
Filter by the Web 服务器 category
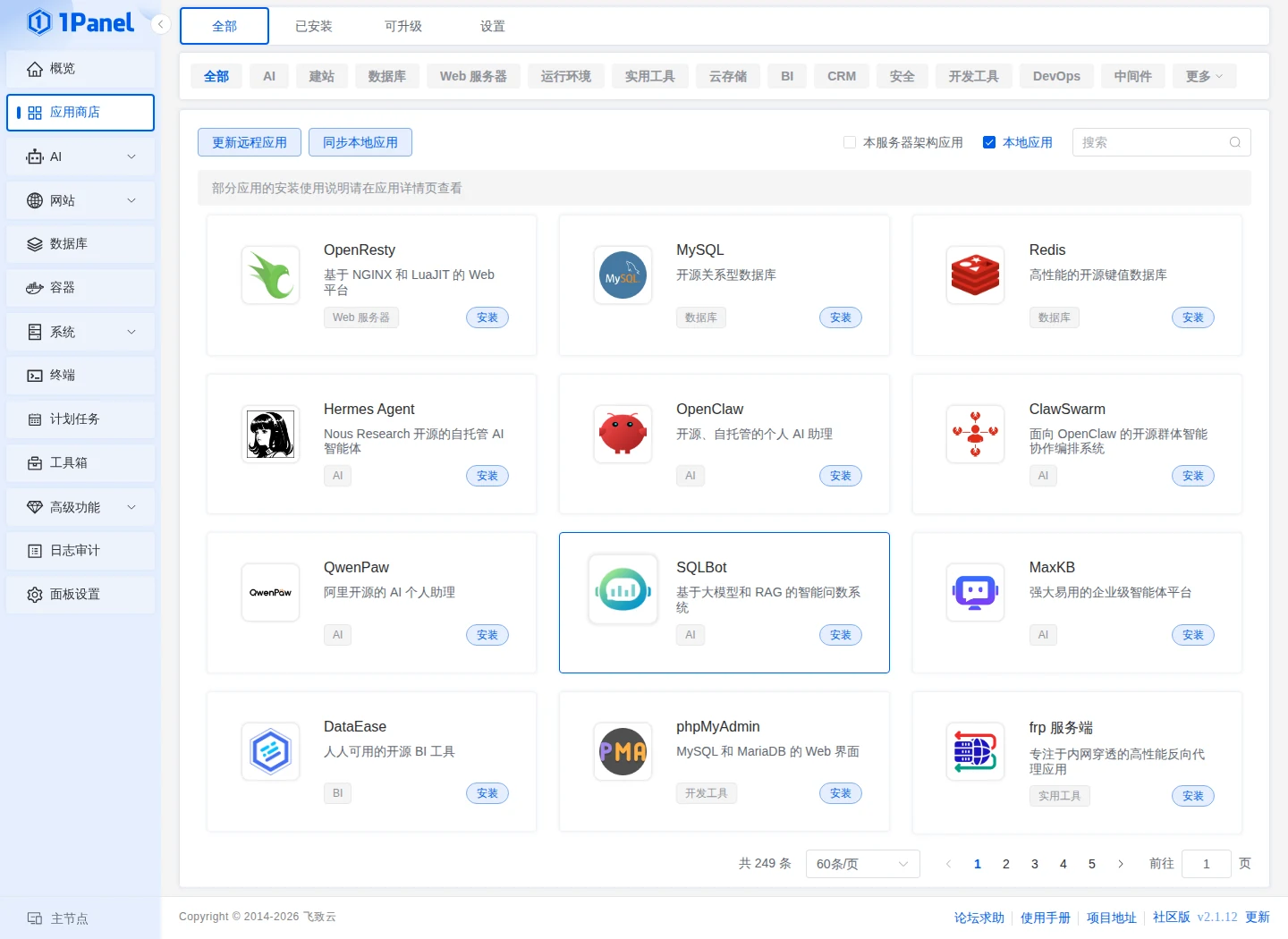pos(473,76)
